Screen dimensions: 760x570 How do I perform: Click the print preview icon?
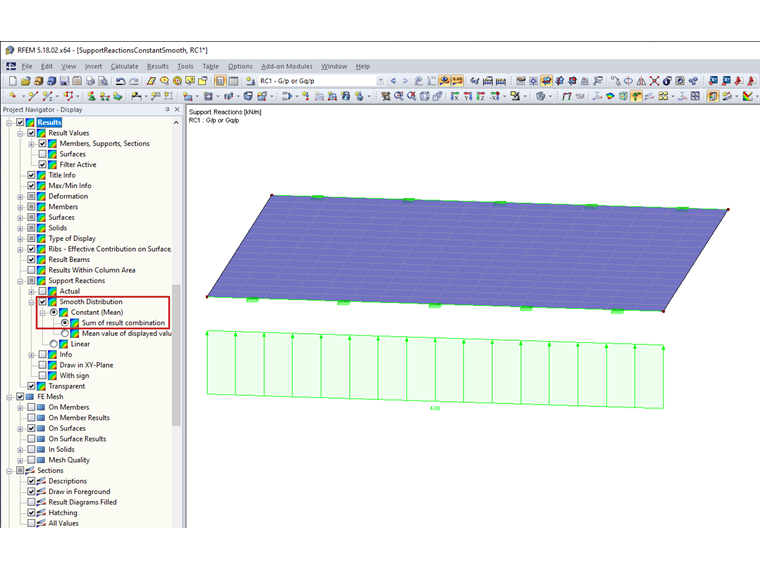pos(103,81)
